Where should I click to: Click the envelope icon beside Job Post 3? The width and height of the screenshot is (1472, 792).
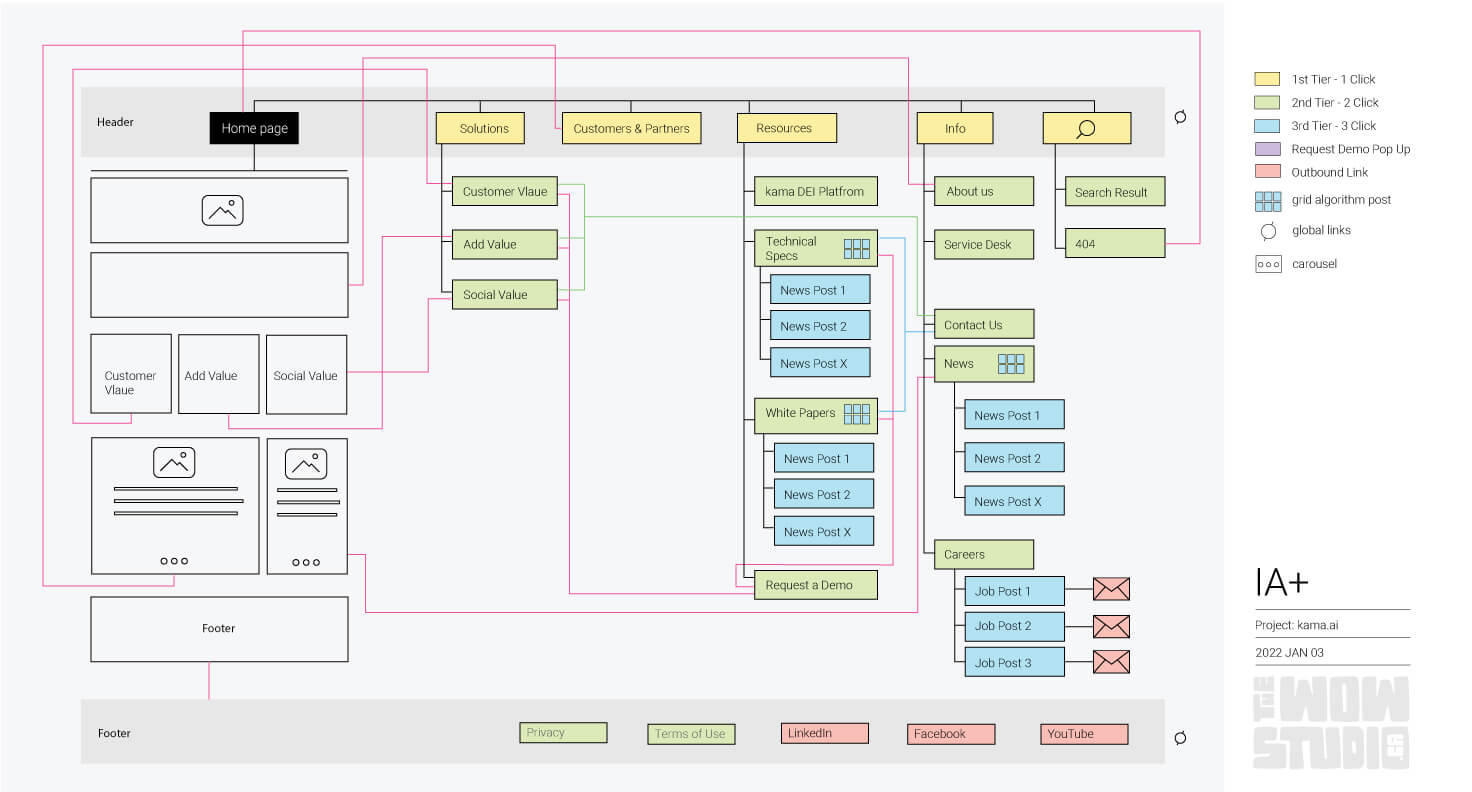1110,662
